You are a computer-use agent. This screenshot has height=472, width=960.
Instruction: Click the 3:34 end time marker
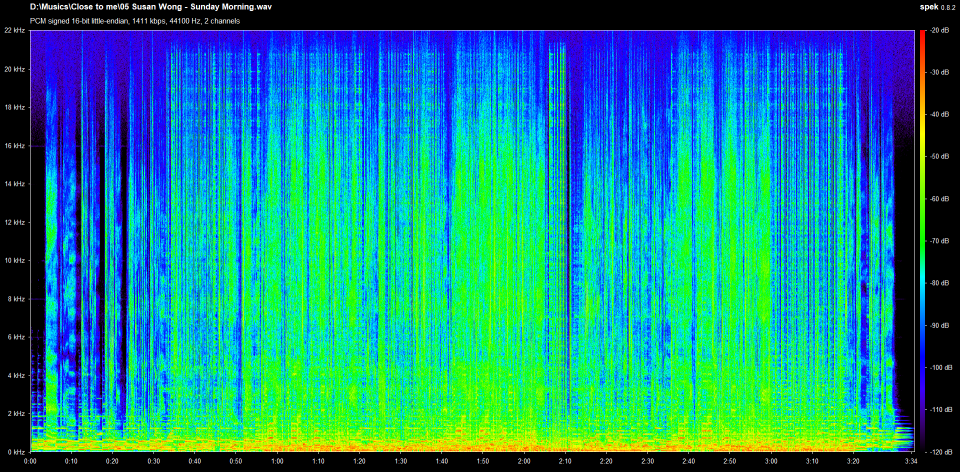[910, 461]
